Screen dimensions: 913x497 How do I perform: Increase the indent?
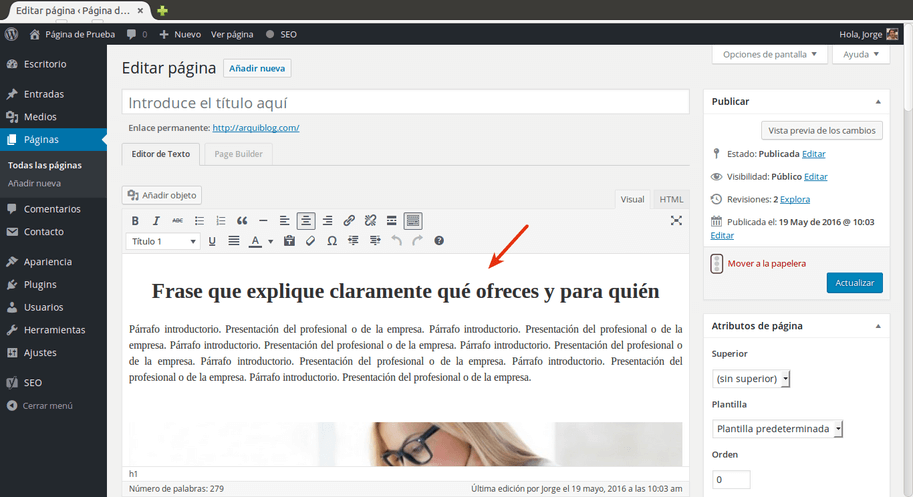point(375,241)
